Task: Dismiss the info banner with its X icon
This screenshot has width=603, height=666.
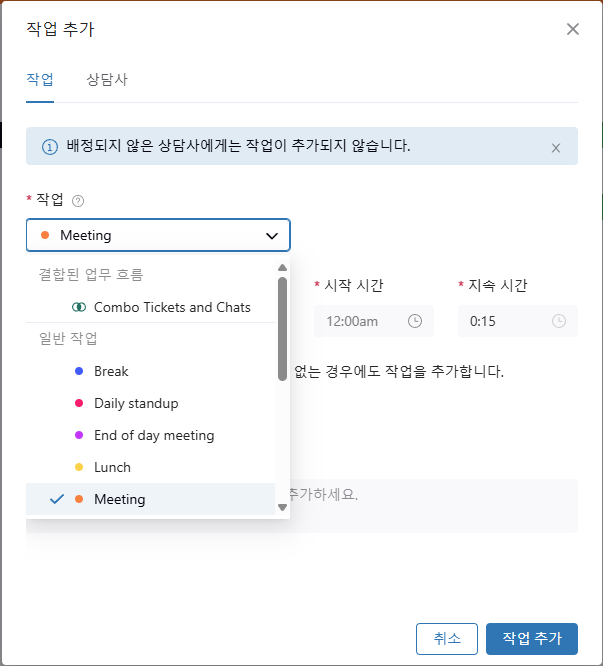Action: 556,148
